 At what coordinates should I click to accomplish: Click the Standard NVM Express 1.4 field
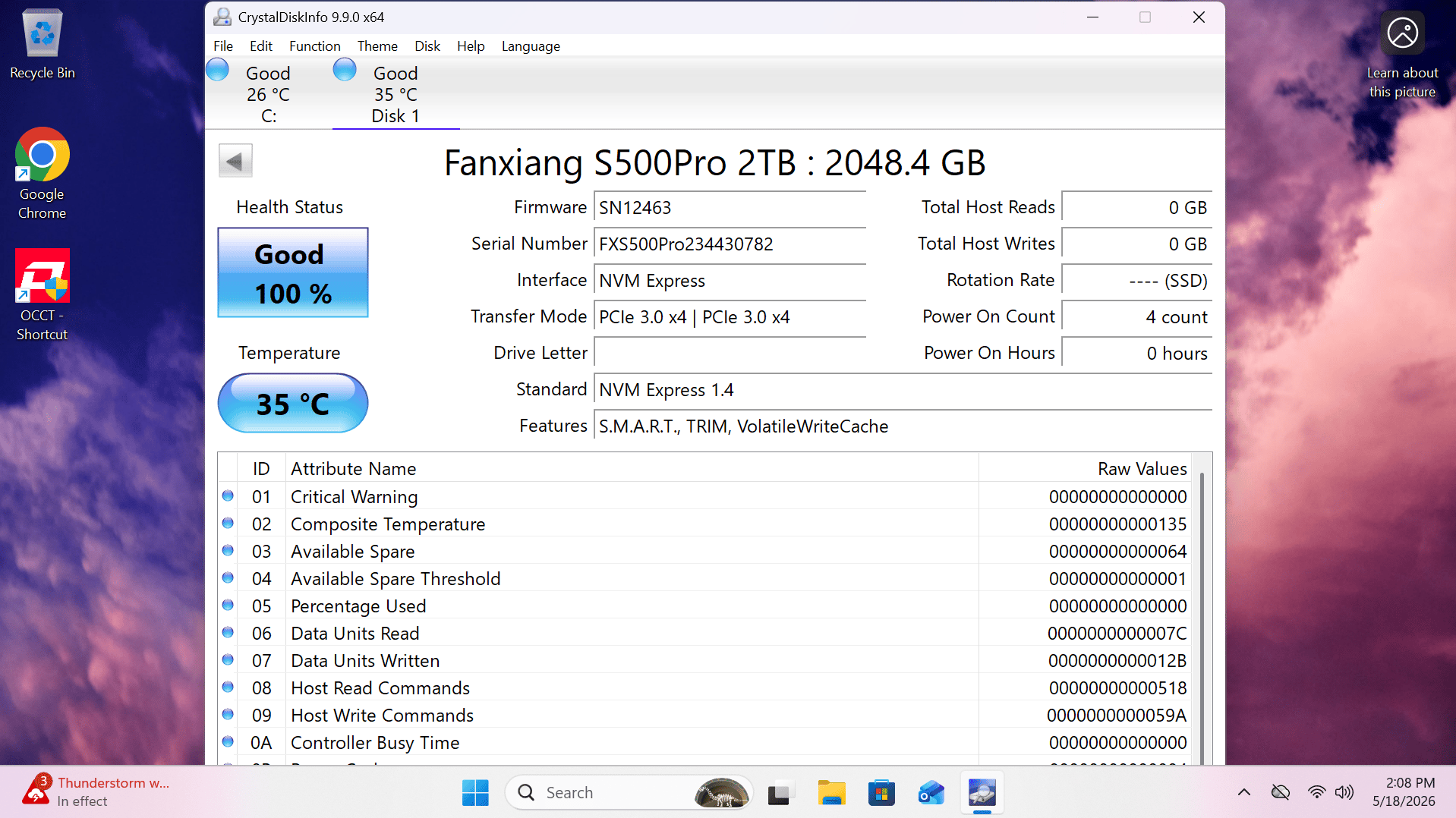click(903, 390)
